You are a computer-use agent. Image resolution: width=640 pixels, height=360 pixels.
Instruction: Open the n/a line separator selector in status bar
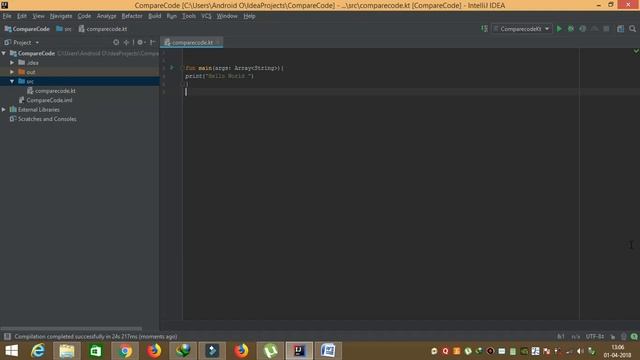click(576, 336)
